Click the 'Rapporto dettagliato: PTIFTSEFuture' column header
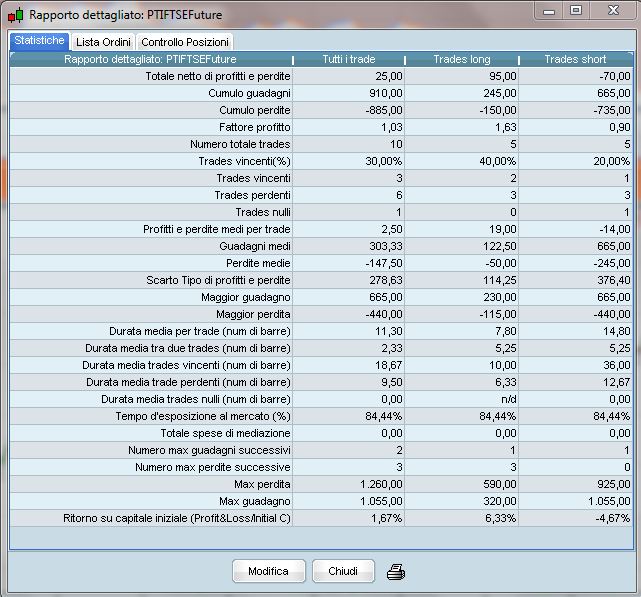The width and height of the screenshot is (641, 597). coord(150,59)
